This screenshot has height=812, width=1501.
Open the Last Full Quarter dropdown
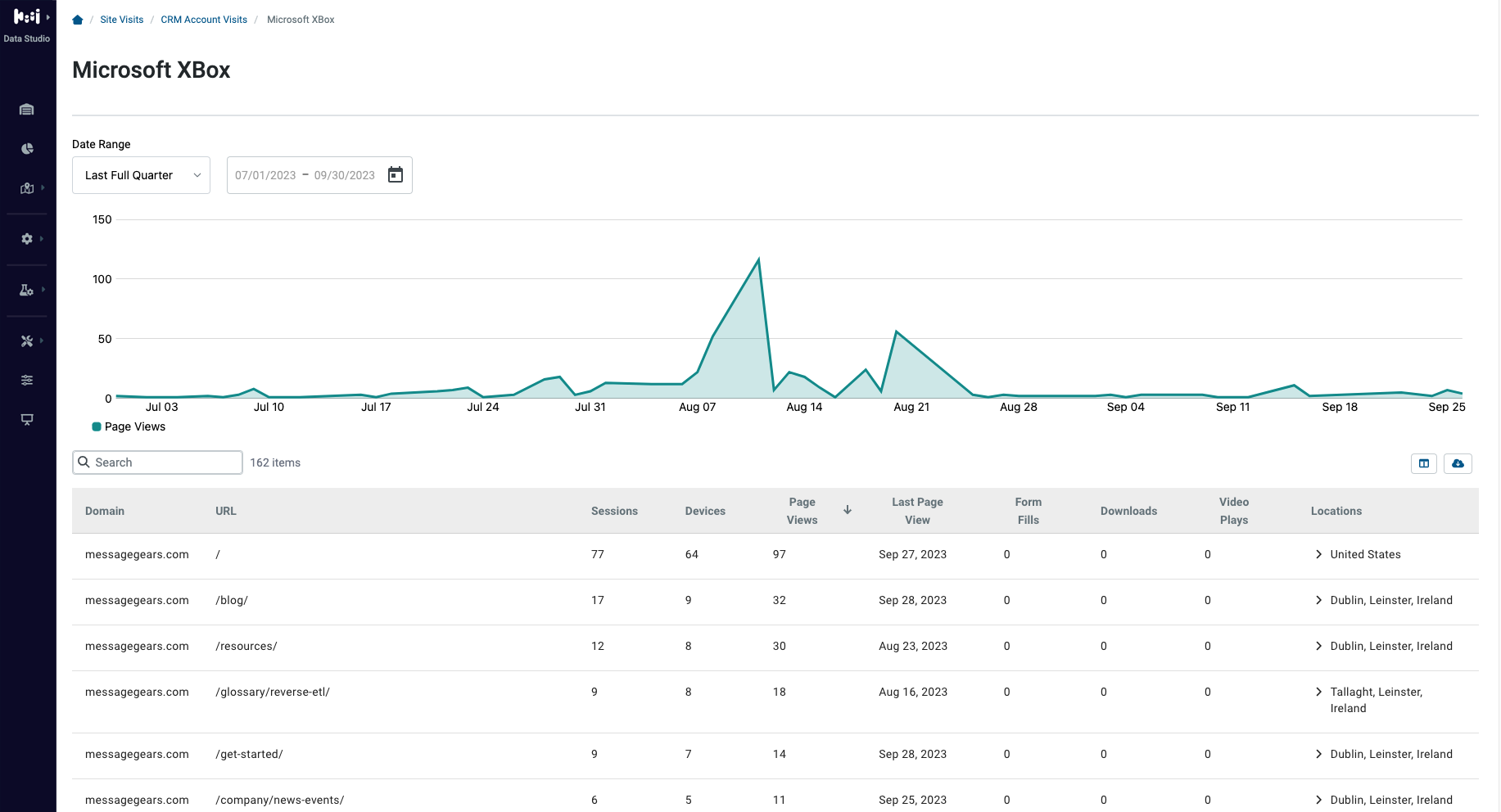point(141,175)
